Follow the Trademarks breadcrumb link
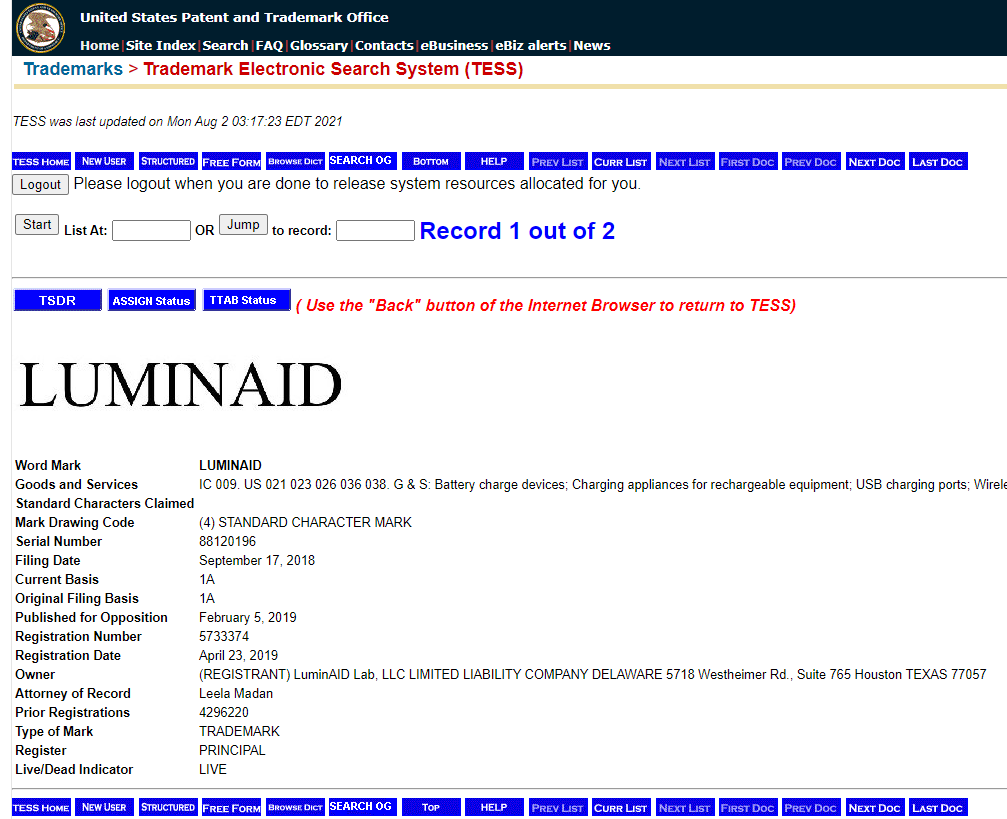The width and height of the screenshot is (1007, 819). tap(73, 69)
